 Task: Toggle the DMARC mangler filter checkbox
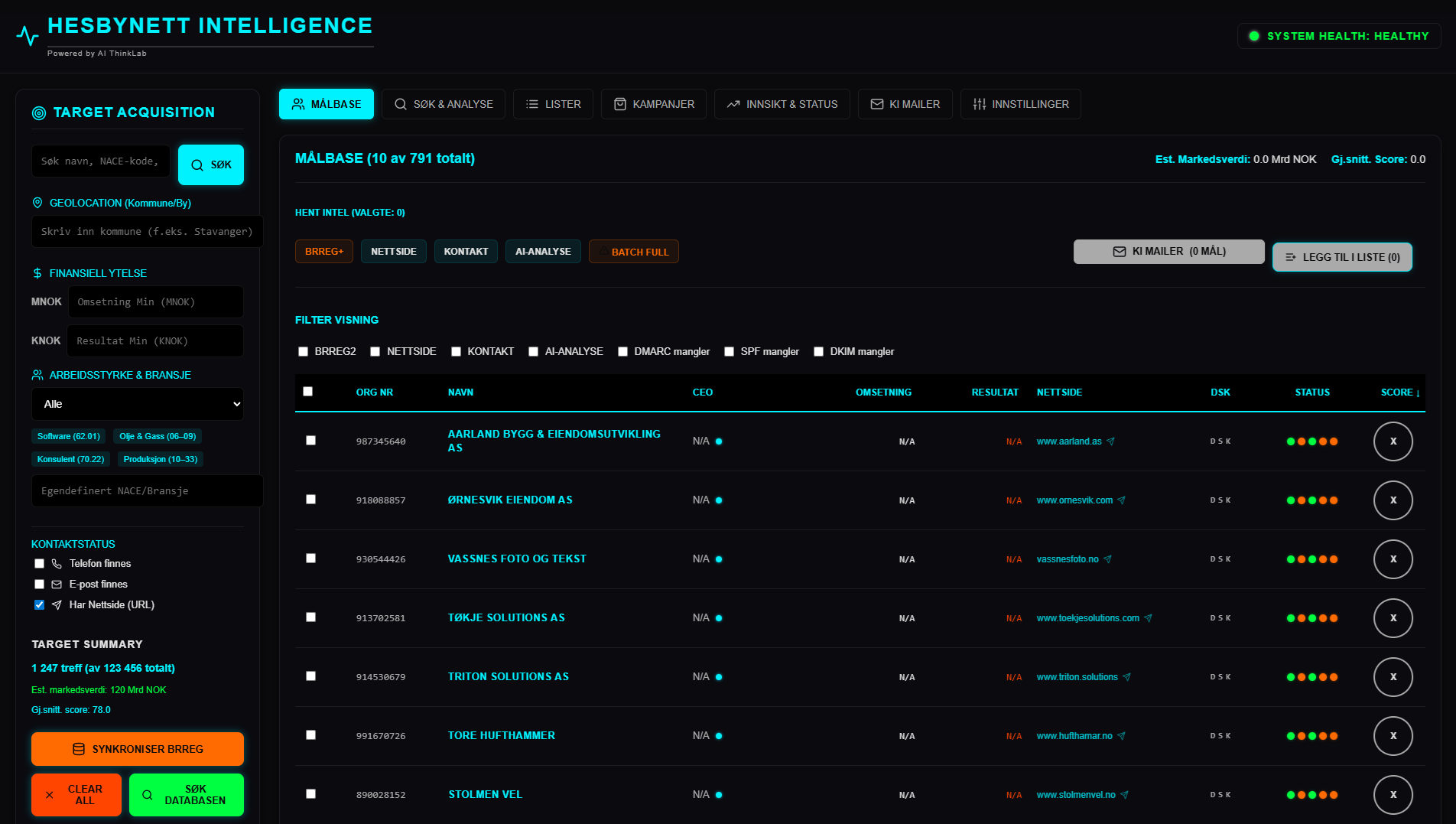point(623,352)
